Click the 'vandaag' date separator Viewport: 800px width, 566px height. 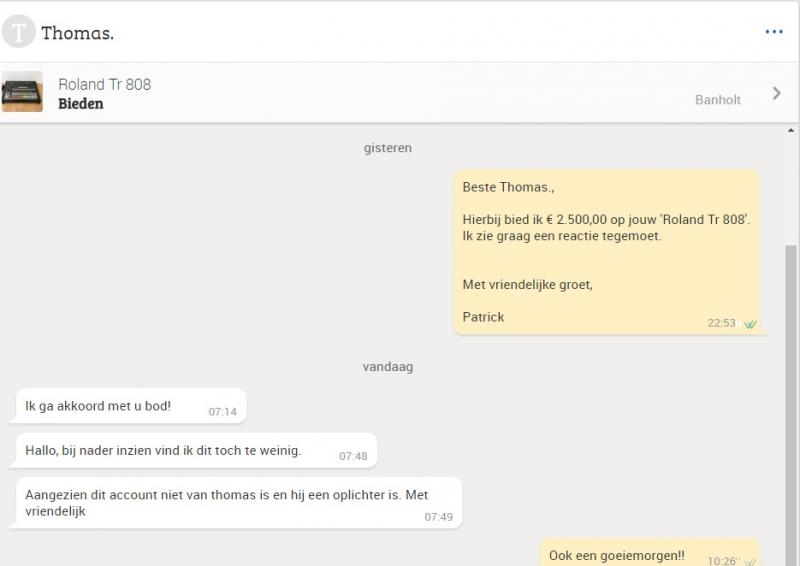pos(388,367)
